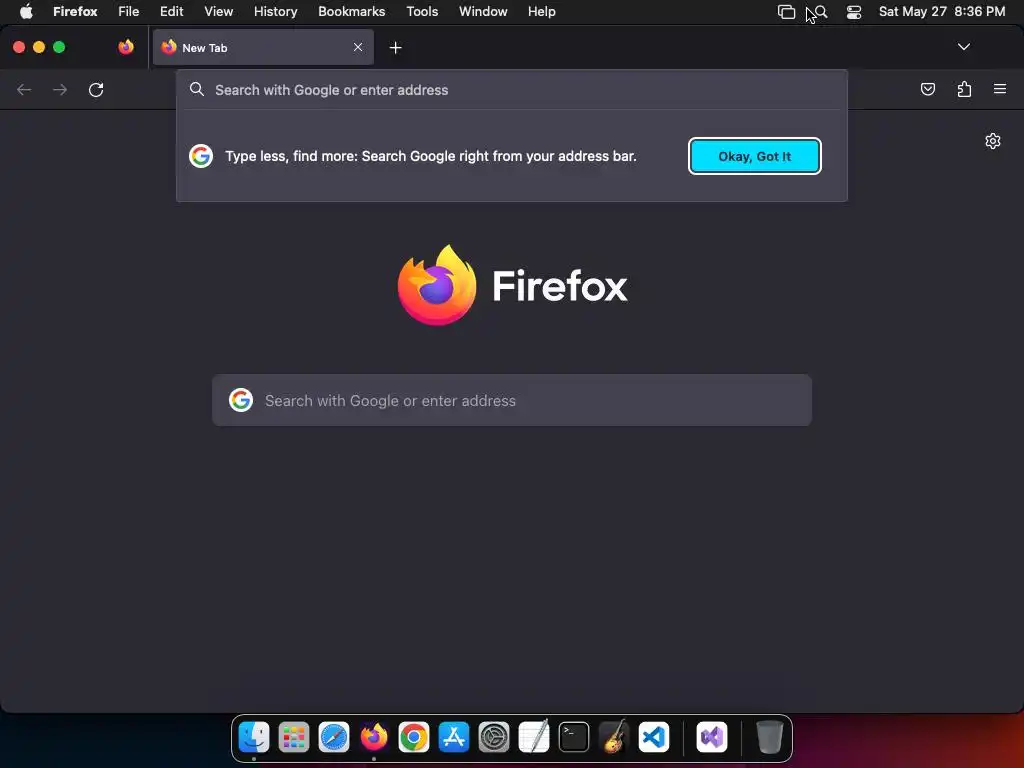Close the New Tab tab
The image size is (1024, 768).
coord(358,47)
